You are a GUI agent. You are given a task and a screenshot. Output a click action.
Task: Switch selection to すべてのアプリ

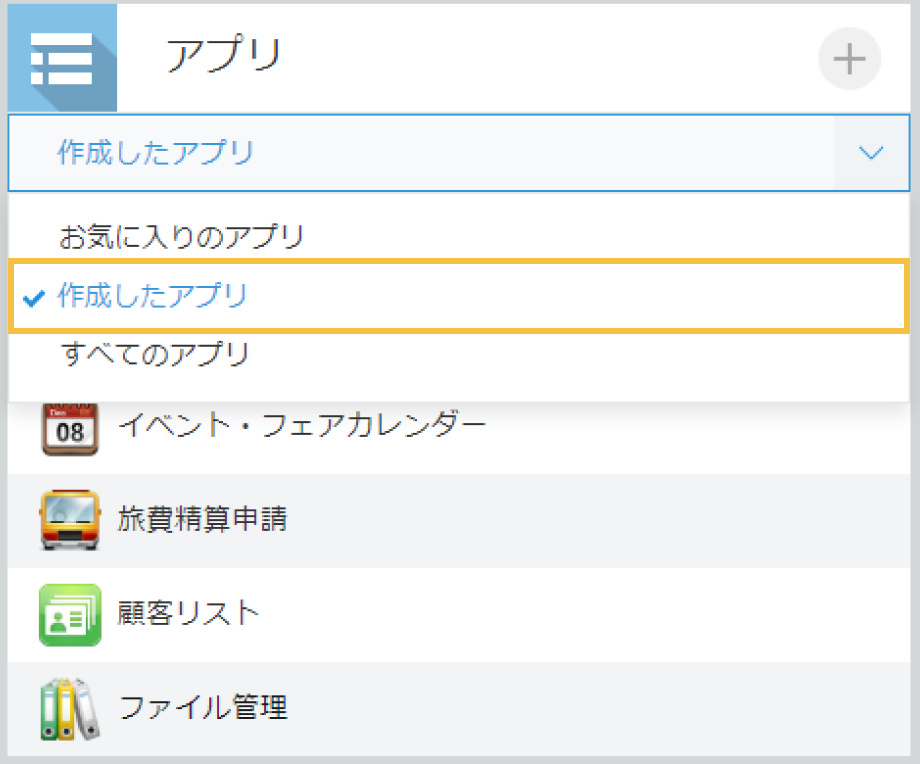[155, 353]
